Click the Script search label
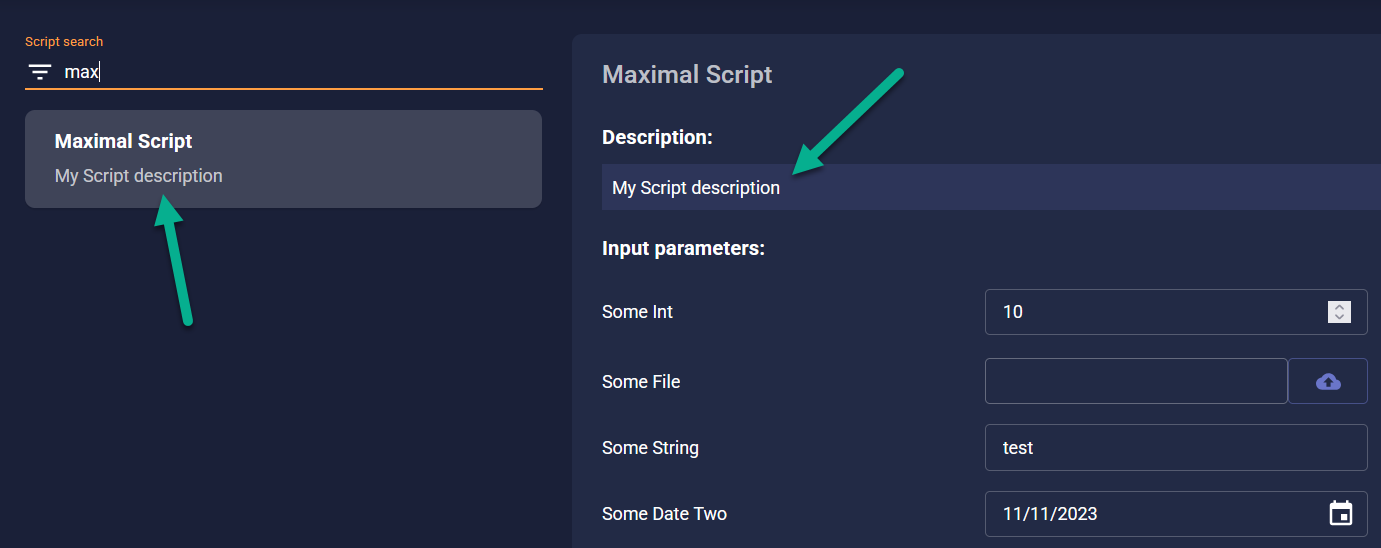This screenshot has height=548, width=1381. tap(64, 41)
